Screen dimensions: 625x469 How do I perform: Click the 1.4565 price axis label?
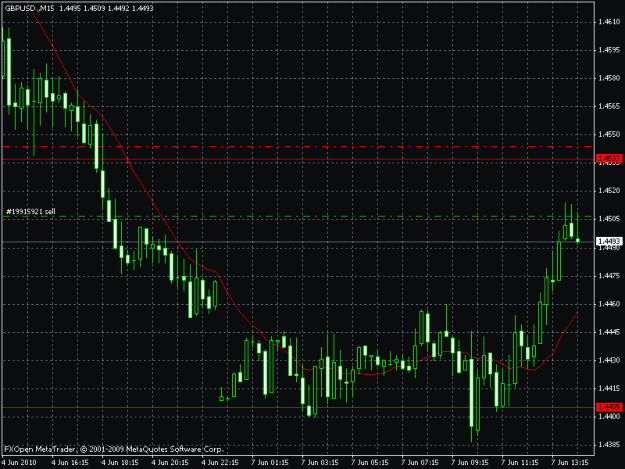tap(609, 106)
